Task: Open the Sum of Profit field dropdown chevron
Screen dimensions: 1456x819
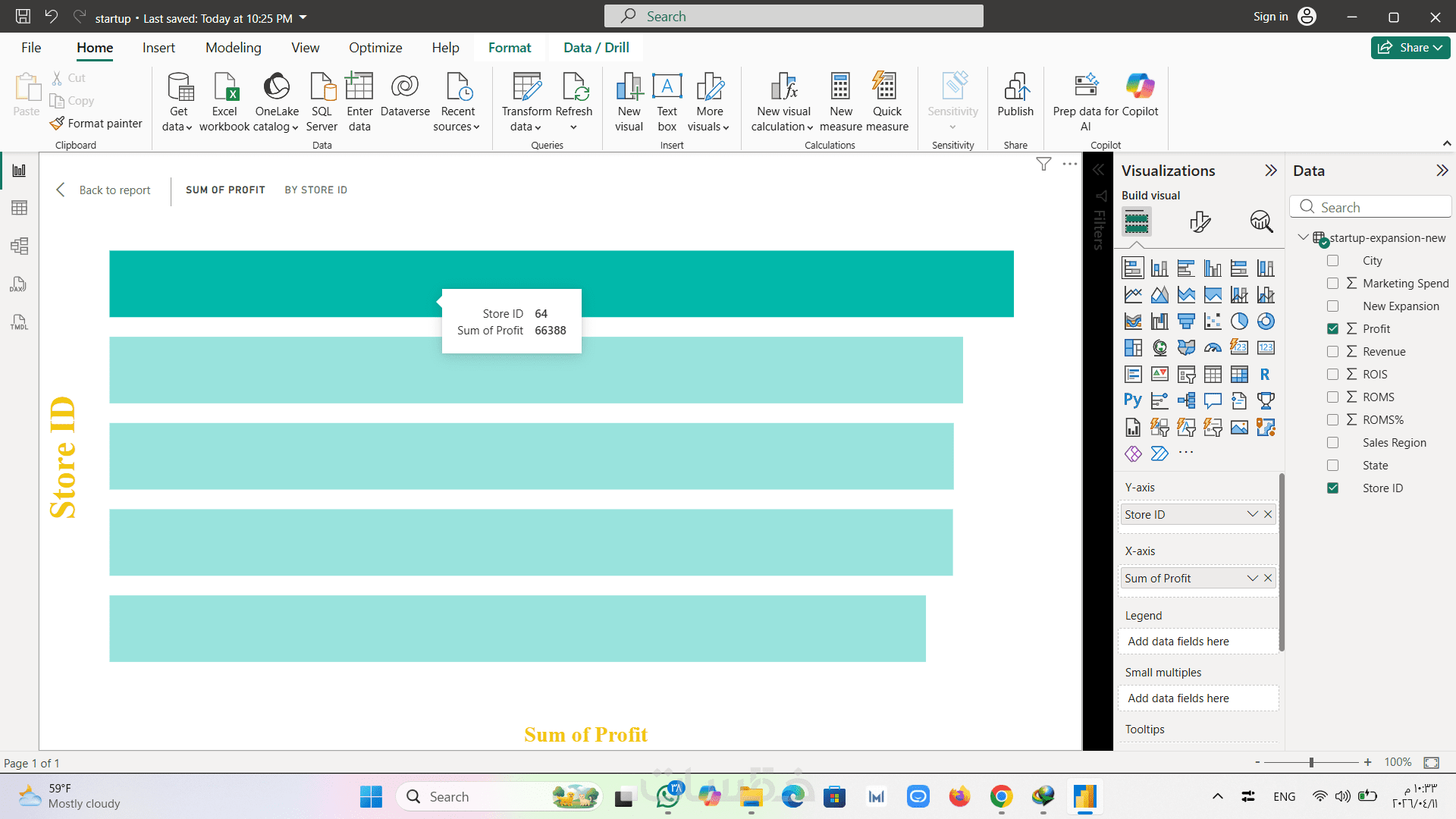Action: tap(1252, 578)
